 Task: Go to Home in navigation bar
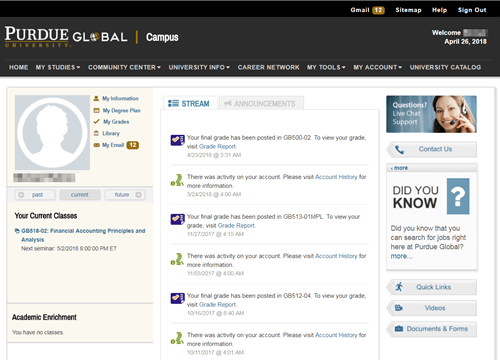(19, 67)
